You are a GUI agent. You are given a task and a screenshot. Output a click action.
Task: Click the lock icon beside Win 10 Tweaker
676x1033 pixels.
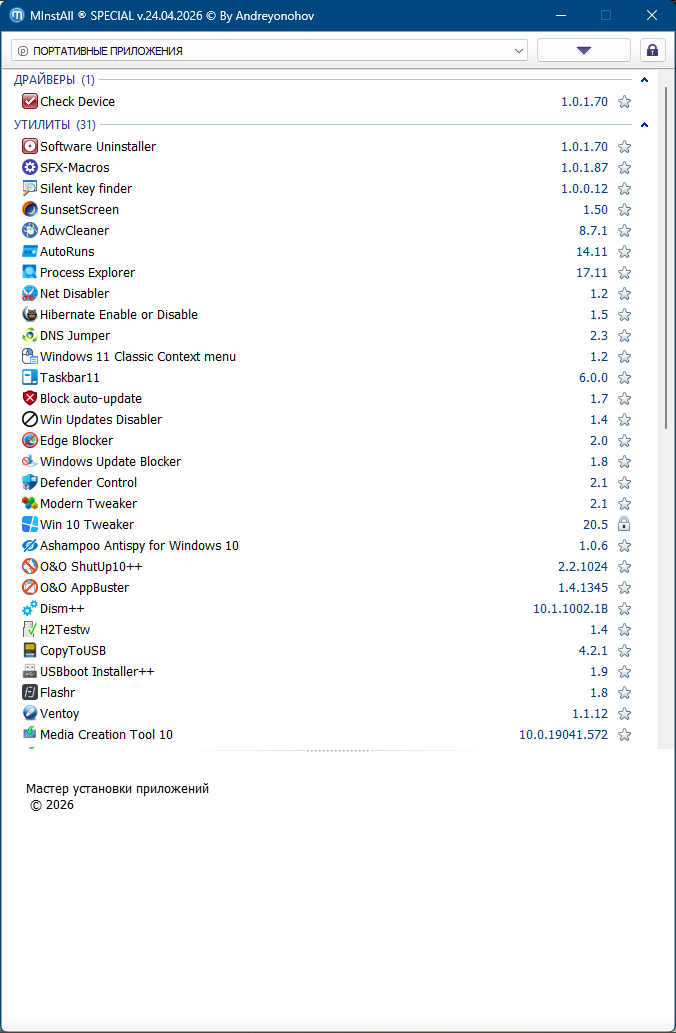click(624, 525)
